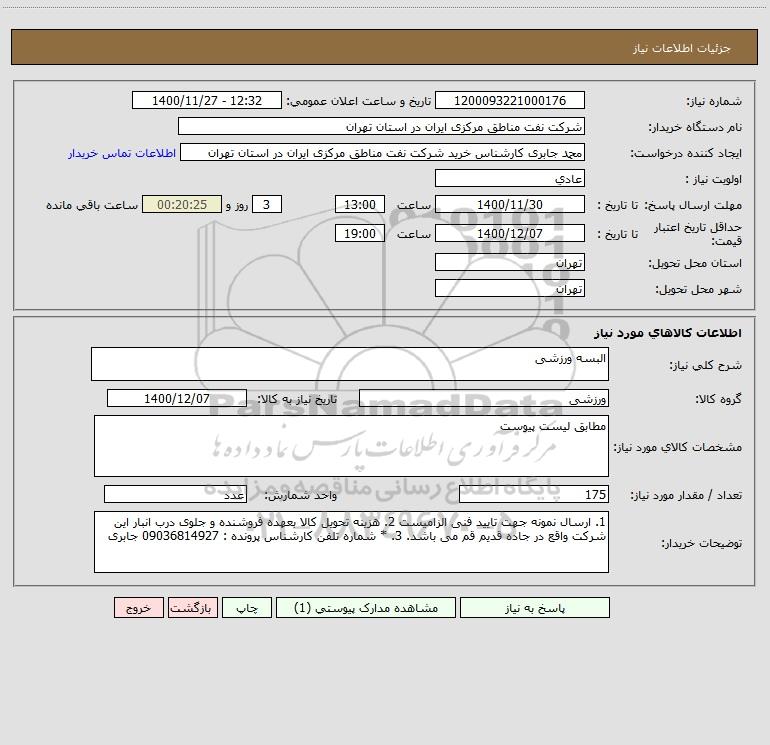Viewport: 770px width, 745px height.
Task: Click the ایجاد کننده درخواست field
Action: [x=383, y=152]
